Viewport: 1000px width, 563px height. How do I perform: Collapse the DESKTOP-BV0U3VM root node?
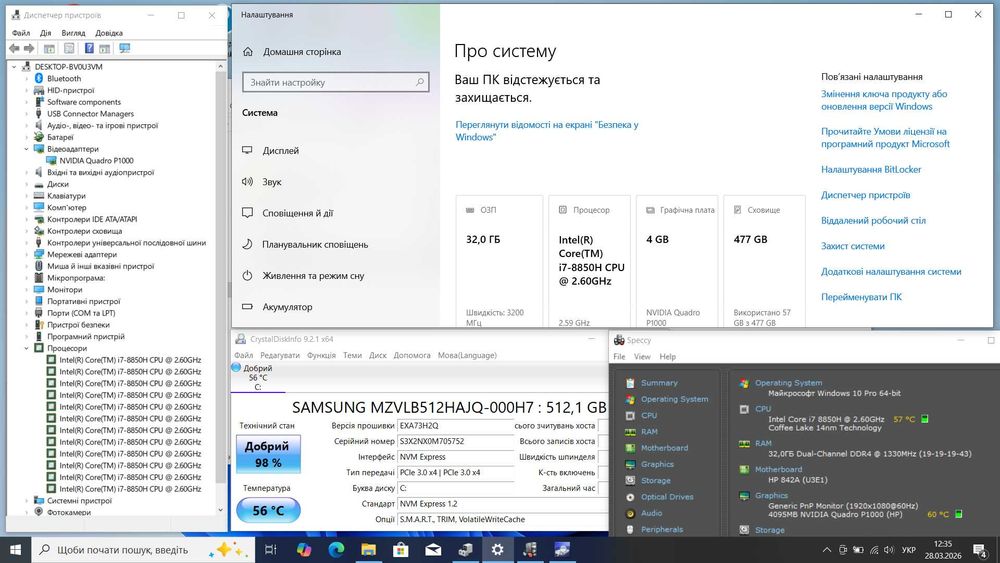(15, 66)
